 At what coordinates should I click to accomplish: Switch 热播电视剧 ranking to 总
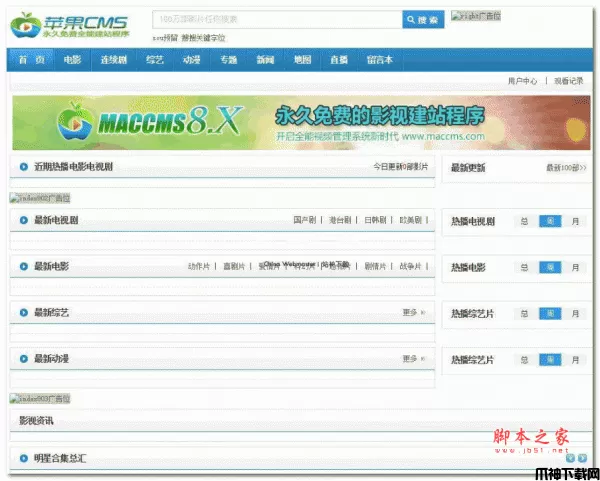(x=524, y=221)
